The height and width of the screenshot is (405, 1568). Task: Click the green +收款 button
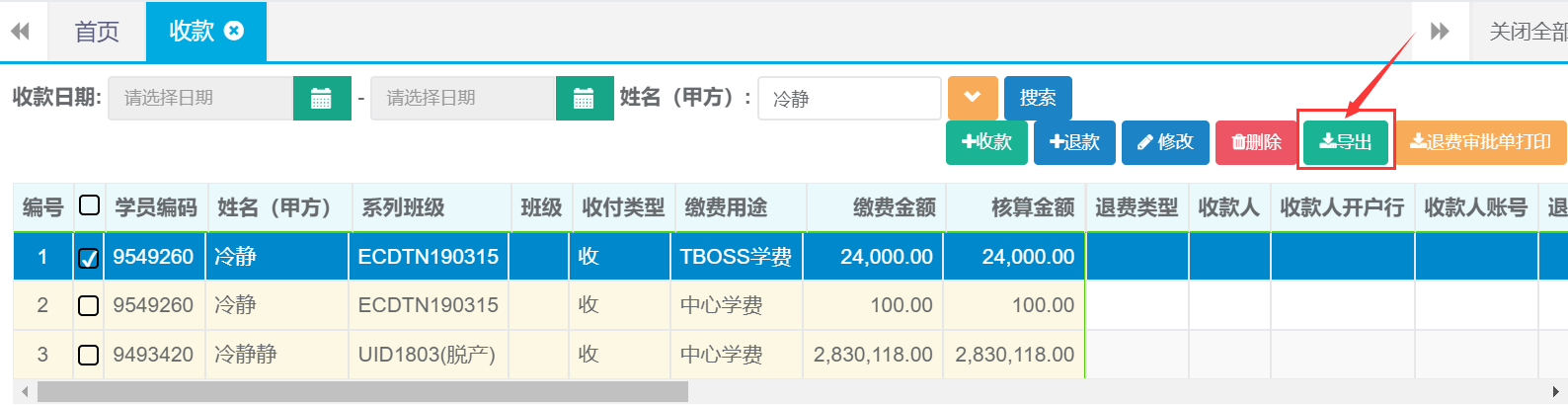tap(986, 142)
